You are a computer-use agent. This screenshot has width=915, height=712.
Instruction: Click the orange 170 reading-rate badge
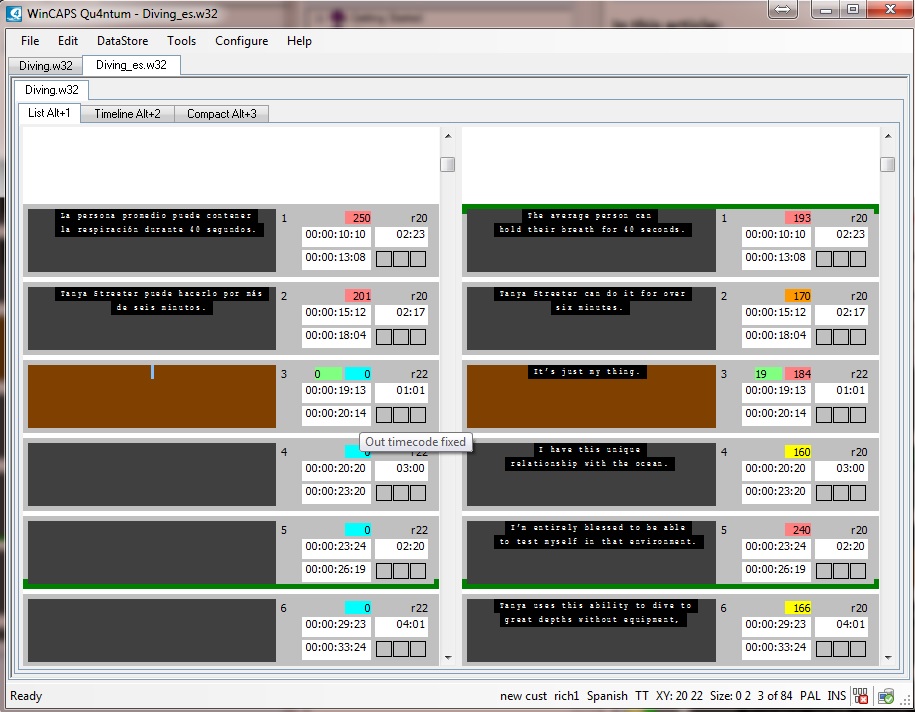pyautogui.click(x=798, y=296)
